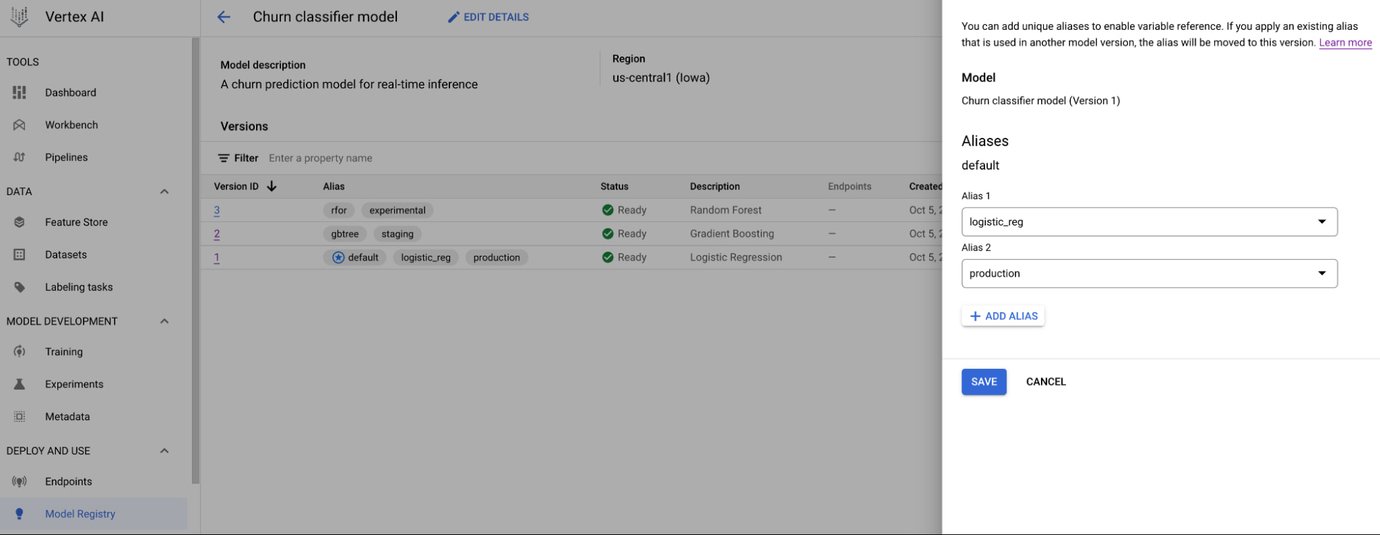This screenshot has width=1380, height=535.
Task: Click the rfor alias chip
Action: 338,210
